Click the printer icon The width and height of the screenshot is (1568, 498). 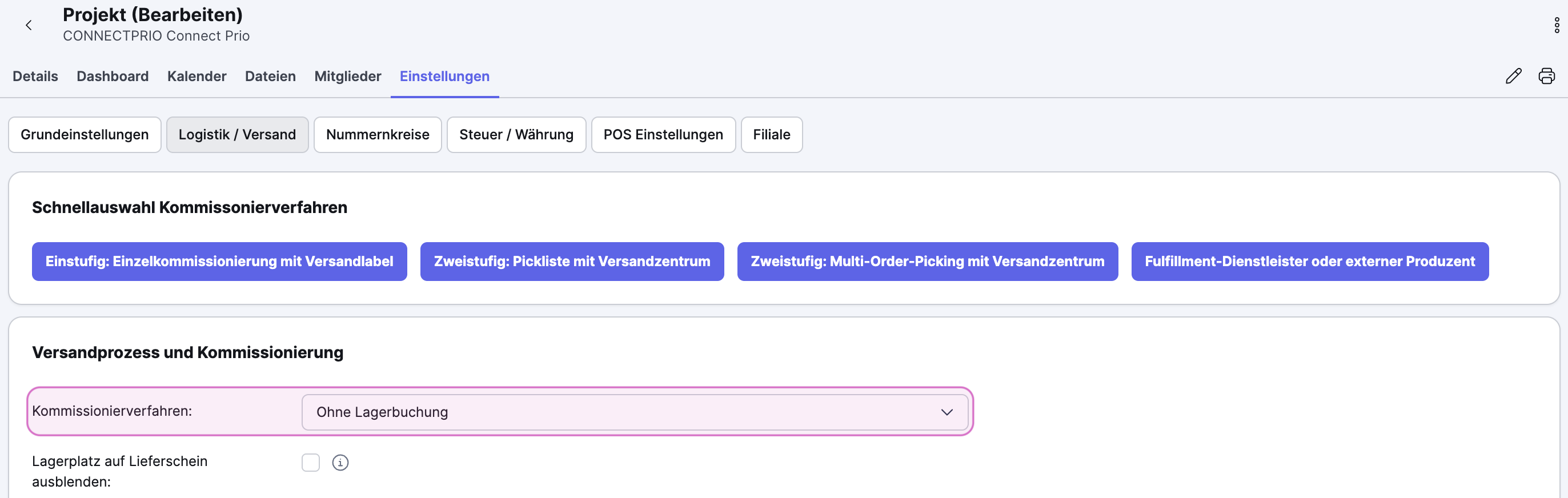click(x=1546, y=76)
